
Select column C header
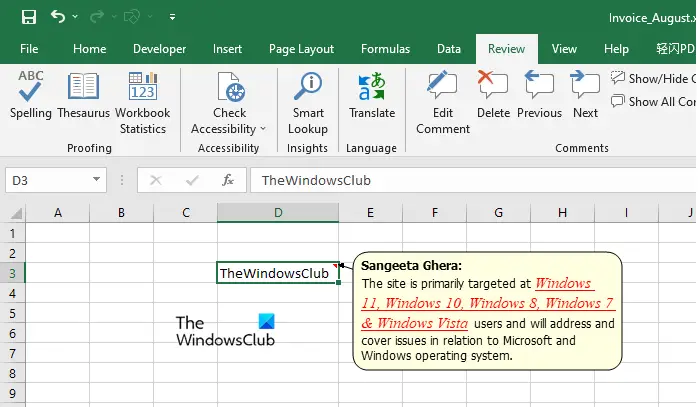coord(186,212)
